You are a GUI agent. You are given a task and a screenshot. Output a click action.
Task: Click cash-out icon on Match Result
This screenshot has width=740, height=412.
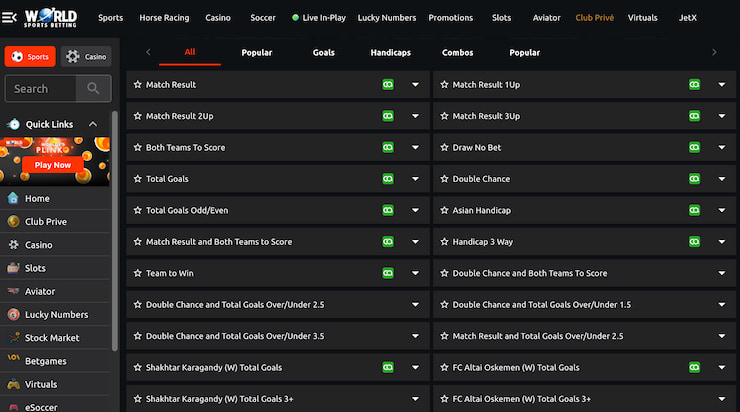[x=388, y=84]
